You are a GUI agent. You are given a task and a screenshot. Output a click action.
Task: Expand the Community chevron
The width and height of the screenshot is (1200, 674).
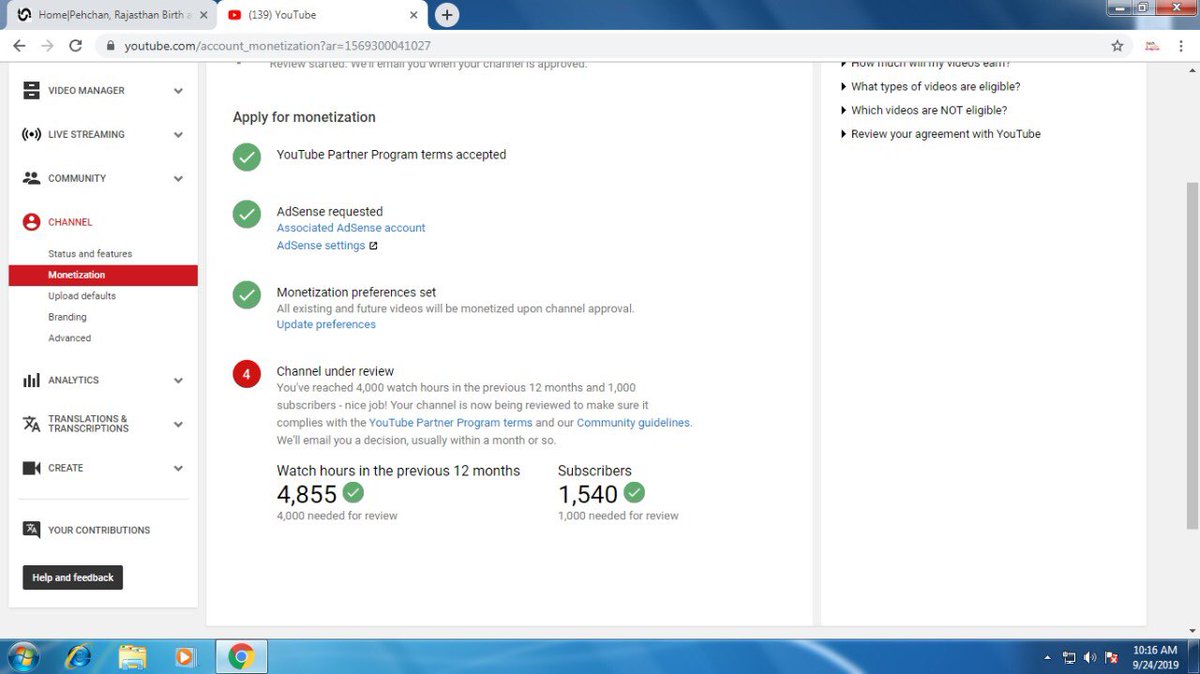coord(178,179)
